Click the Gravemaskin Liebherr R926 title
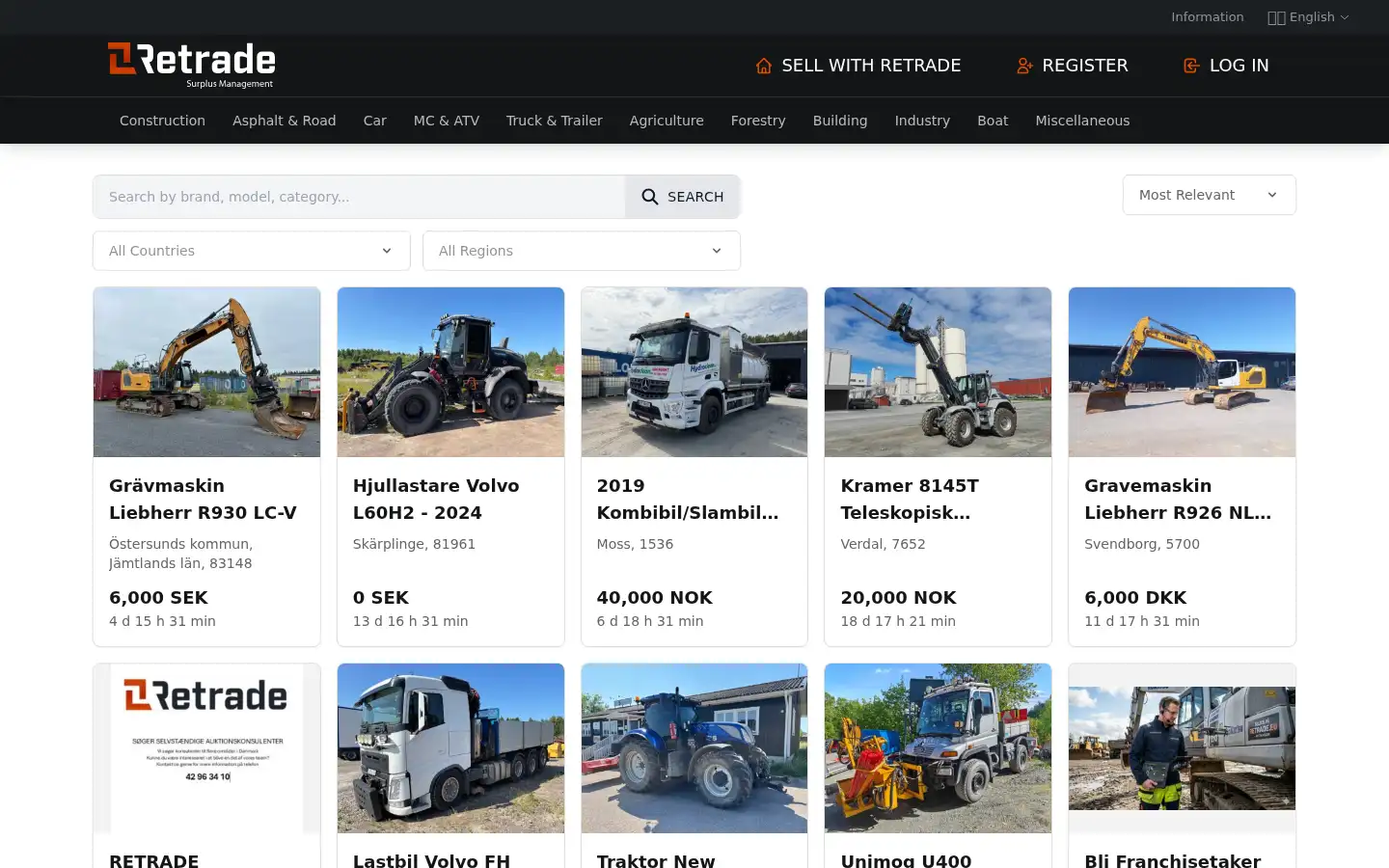The width and height of the screenshot is (1389, 868). click(1178, 500)
